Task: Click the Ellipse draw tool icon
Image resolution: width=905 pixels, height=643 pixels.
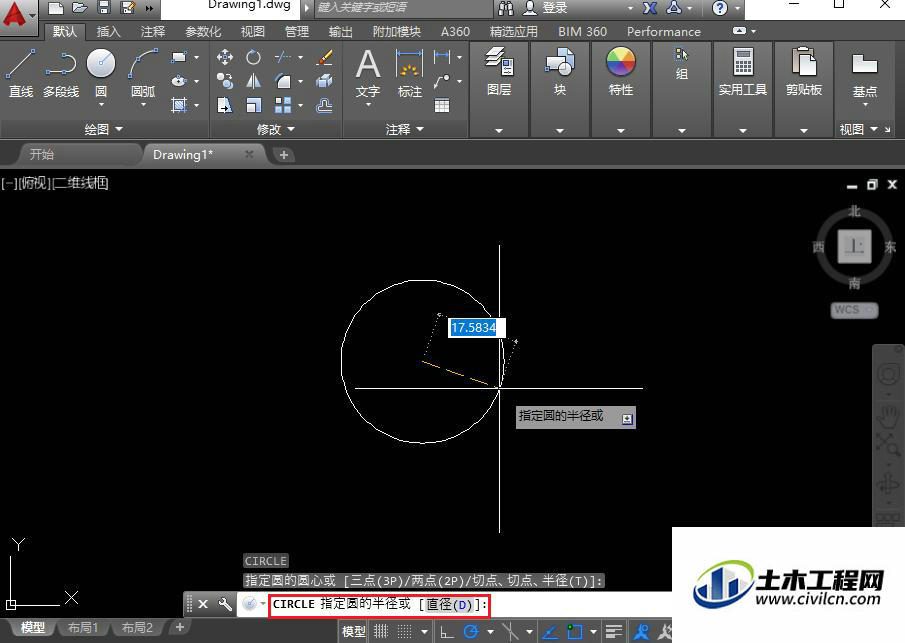Action: 179,81
